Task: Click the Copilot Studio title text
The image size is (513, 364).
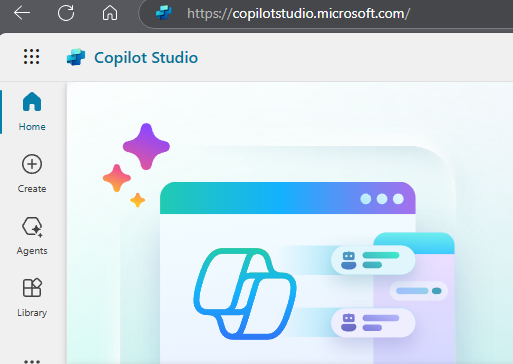Action: [146, 58]
